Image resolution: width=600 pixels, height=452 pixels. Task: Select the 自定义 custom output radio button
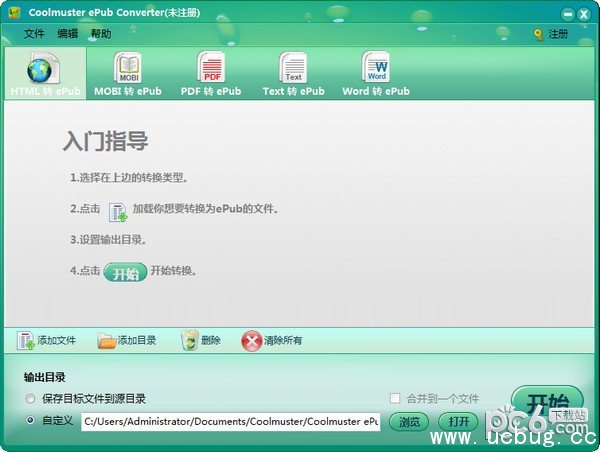31,421
